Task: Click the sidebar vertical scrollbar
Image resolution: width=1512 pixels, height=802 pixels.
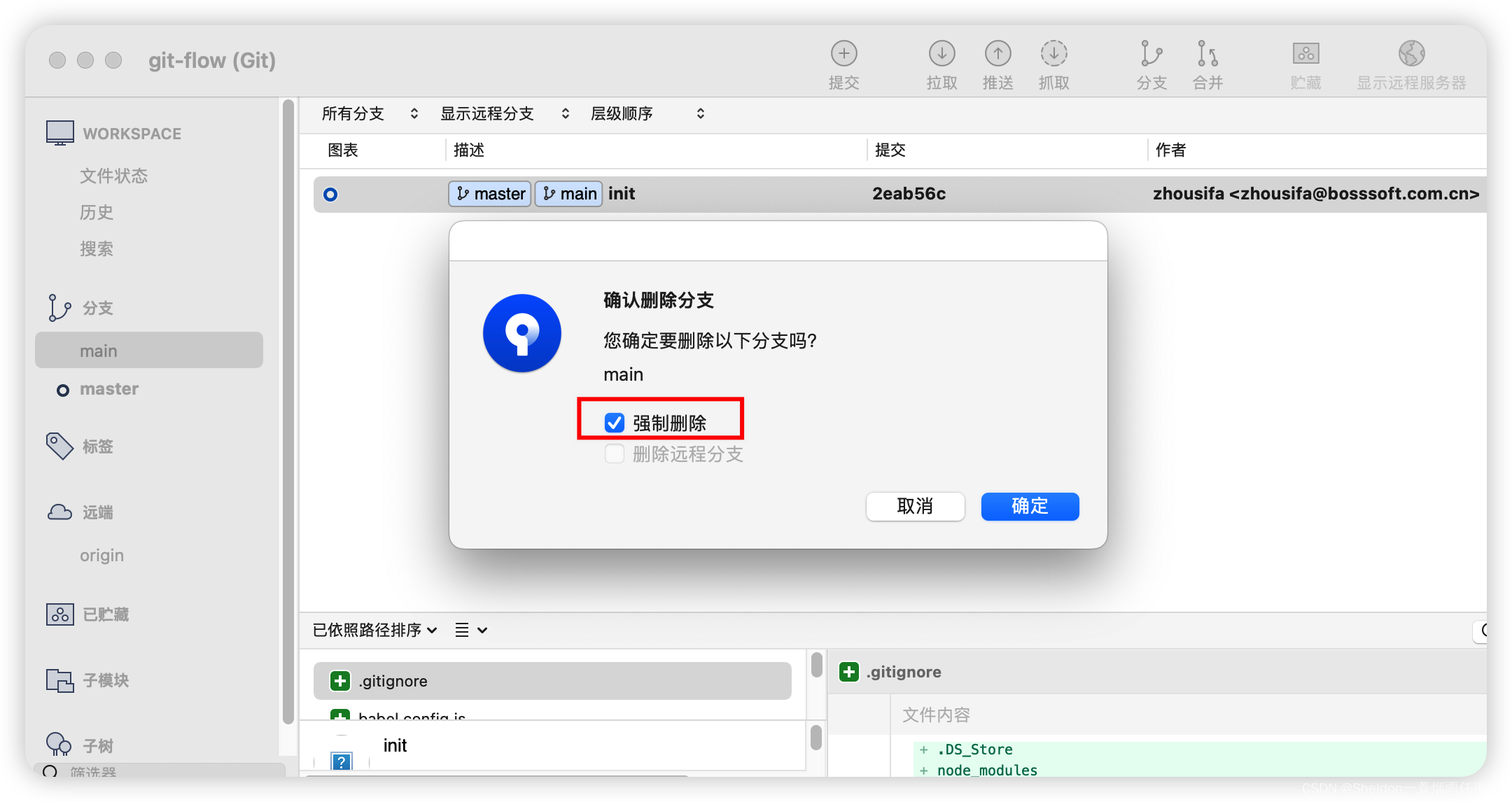Action: 288,413
